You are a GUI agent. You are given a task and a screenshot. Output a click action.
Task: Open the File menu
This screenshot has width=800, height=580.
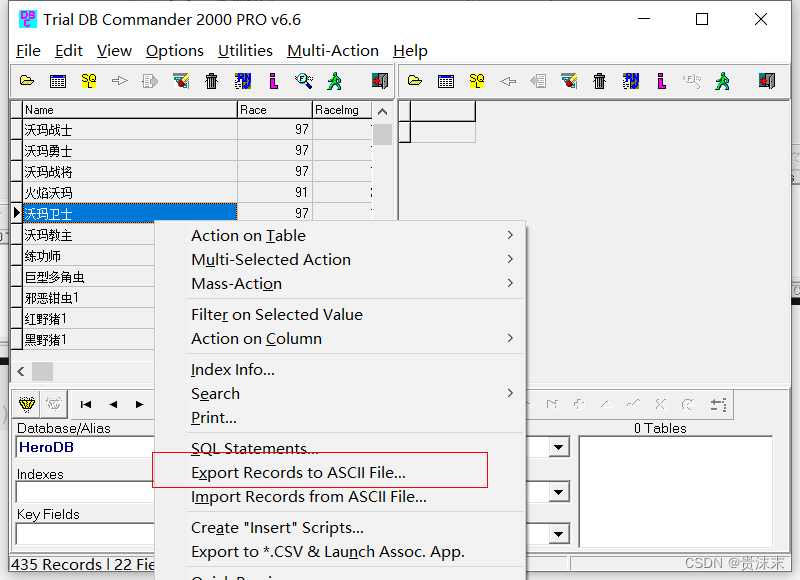tap(28, 51)
